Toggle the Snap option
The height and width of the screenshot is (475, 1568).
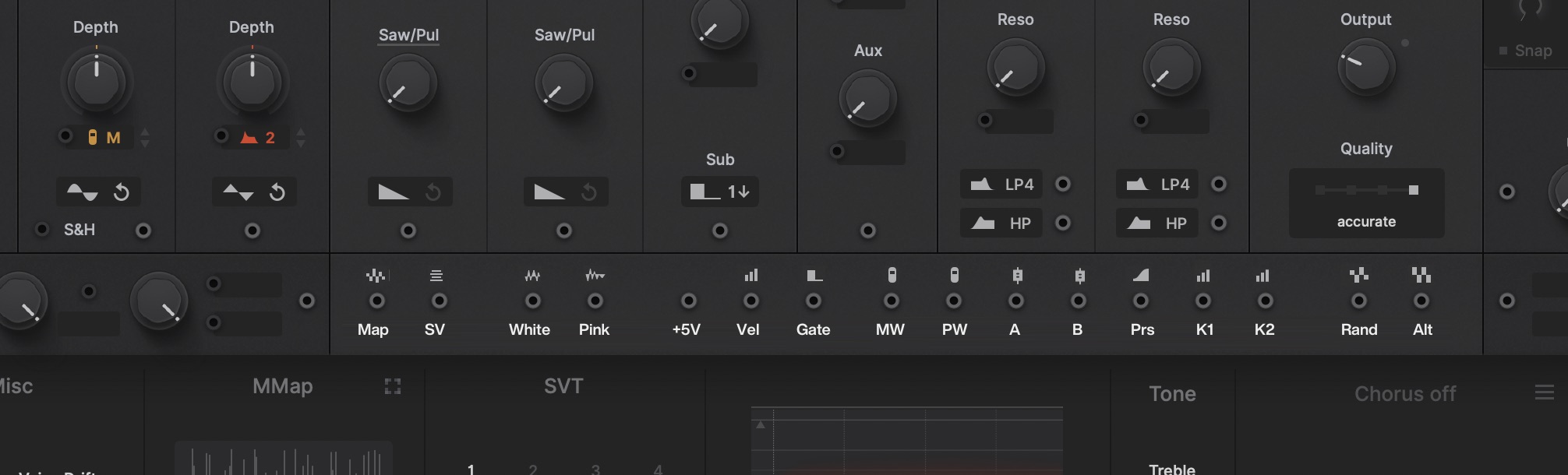[x=1526, y=51]
